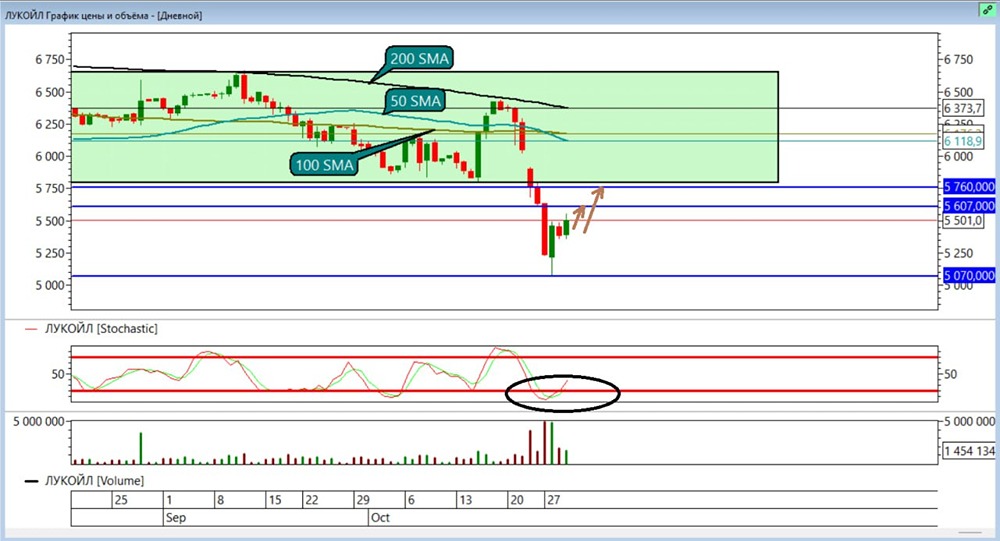1000x541 pixels.
Task: Click the green link icon in top-right corner
Action: point(988,10)
